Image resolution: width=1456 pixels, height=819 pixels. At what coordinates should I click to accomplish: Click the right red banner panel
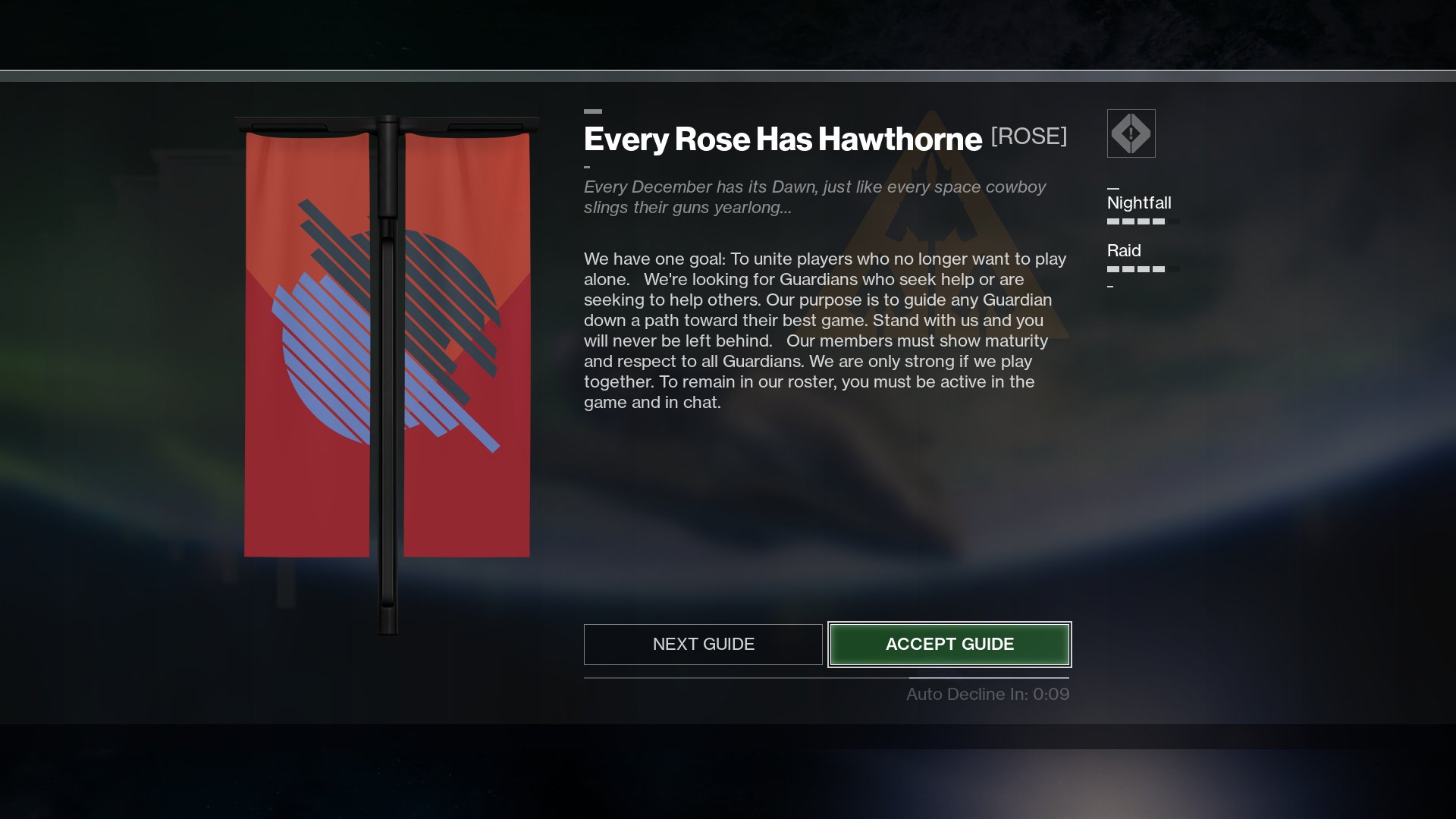tap(466, 345)
